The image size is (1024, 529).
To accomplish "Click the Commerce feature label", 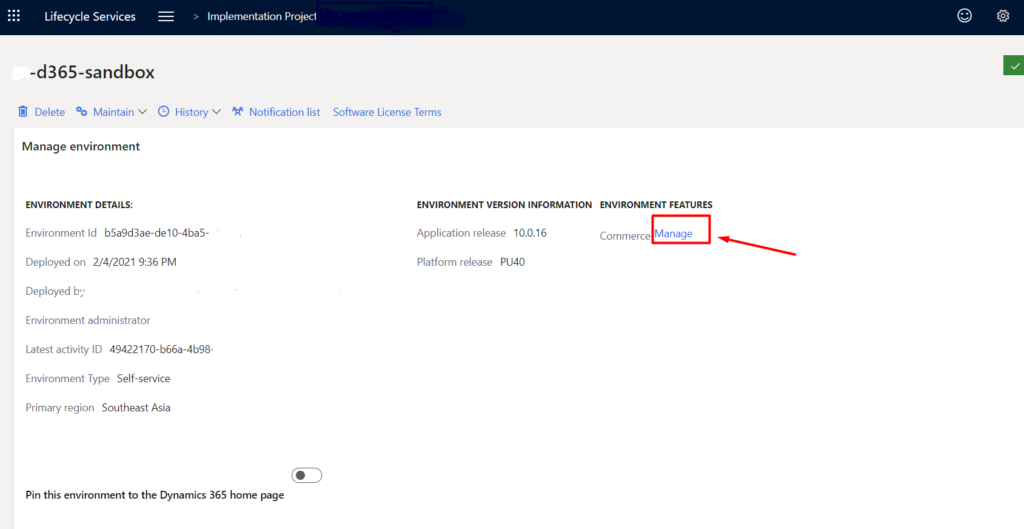I will pyautogui.click(x=625, y=236).
